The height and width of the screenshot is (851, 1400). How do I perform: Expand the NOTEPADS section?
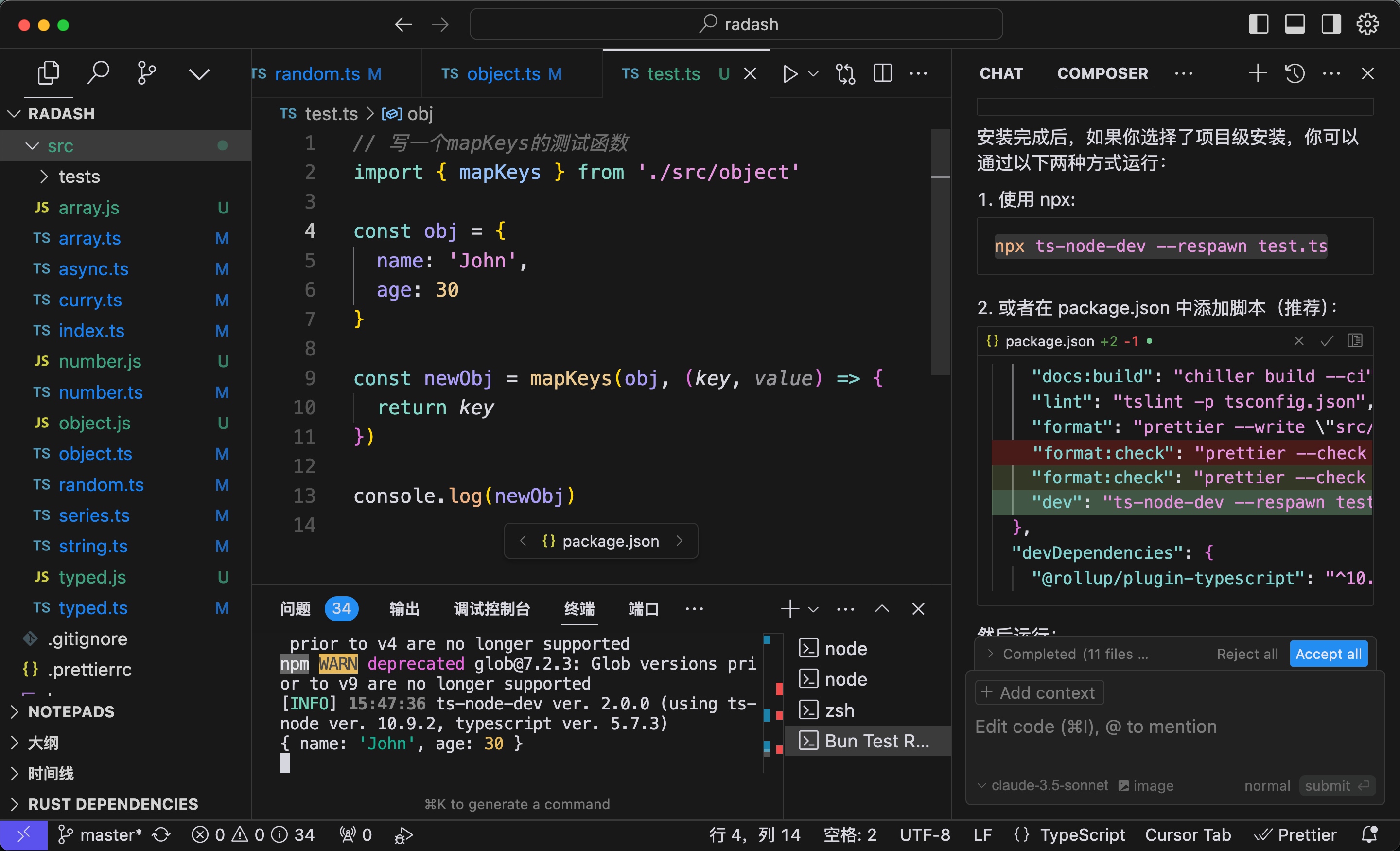pos(71,711)
